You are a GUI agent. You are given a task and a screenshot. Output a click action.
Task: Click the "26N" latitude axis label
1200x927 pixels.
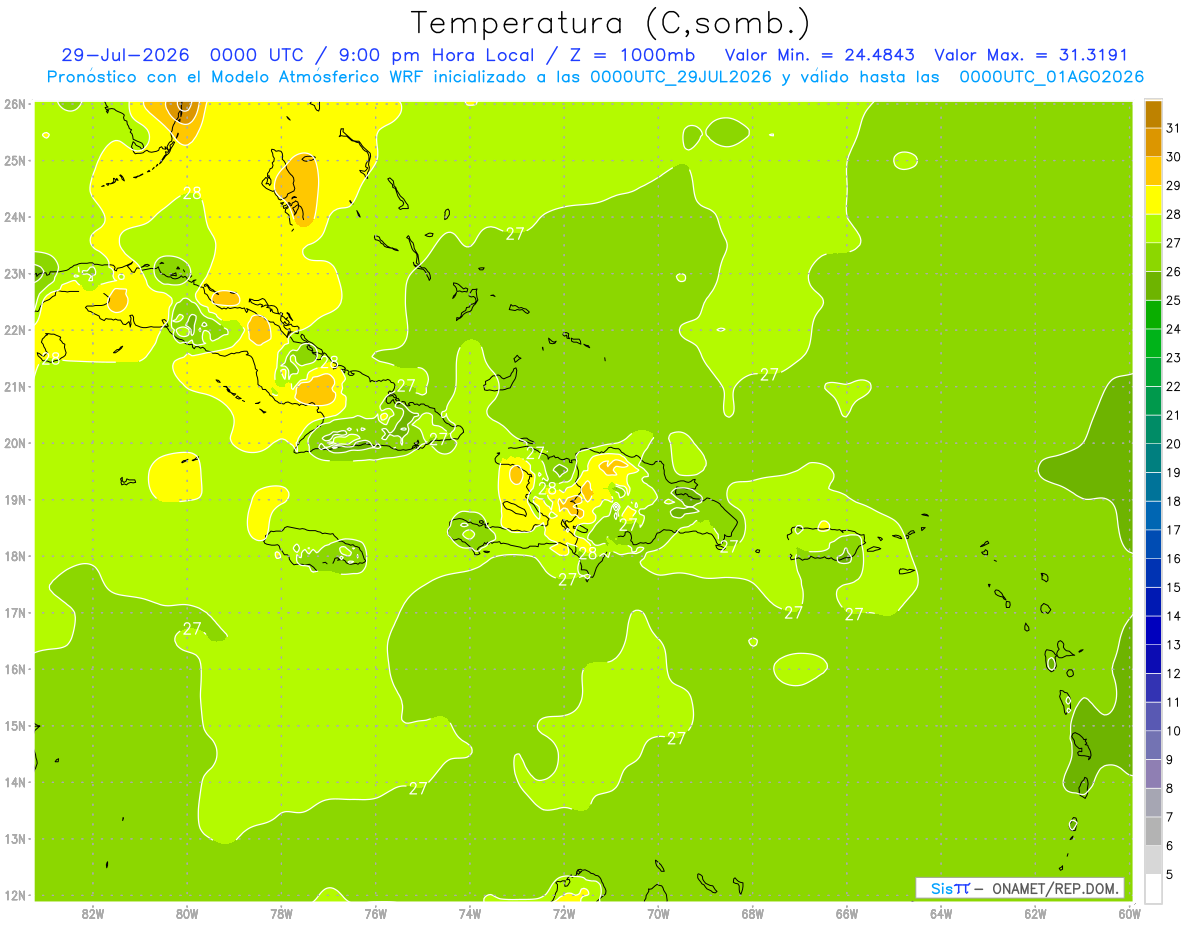click(15, 104)
